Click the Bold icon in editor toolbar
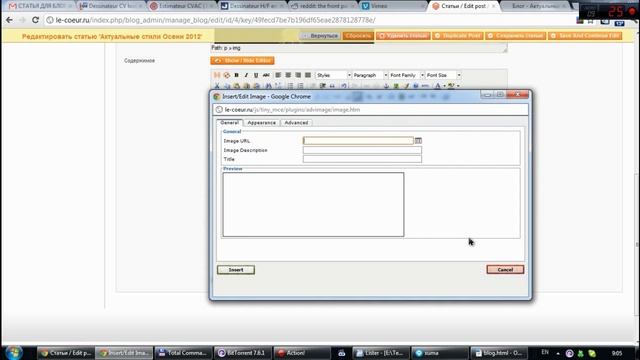 point(236,75)
